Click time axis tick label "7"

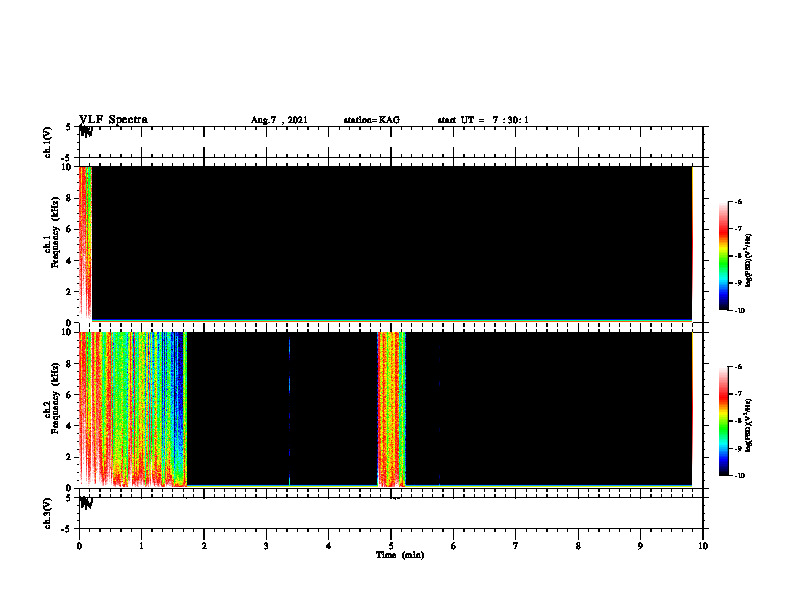(516, 546)
